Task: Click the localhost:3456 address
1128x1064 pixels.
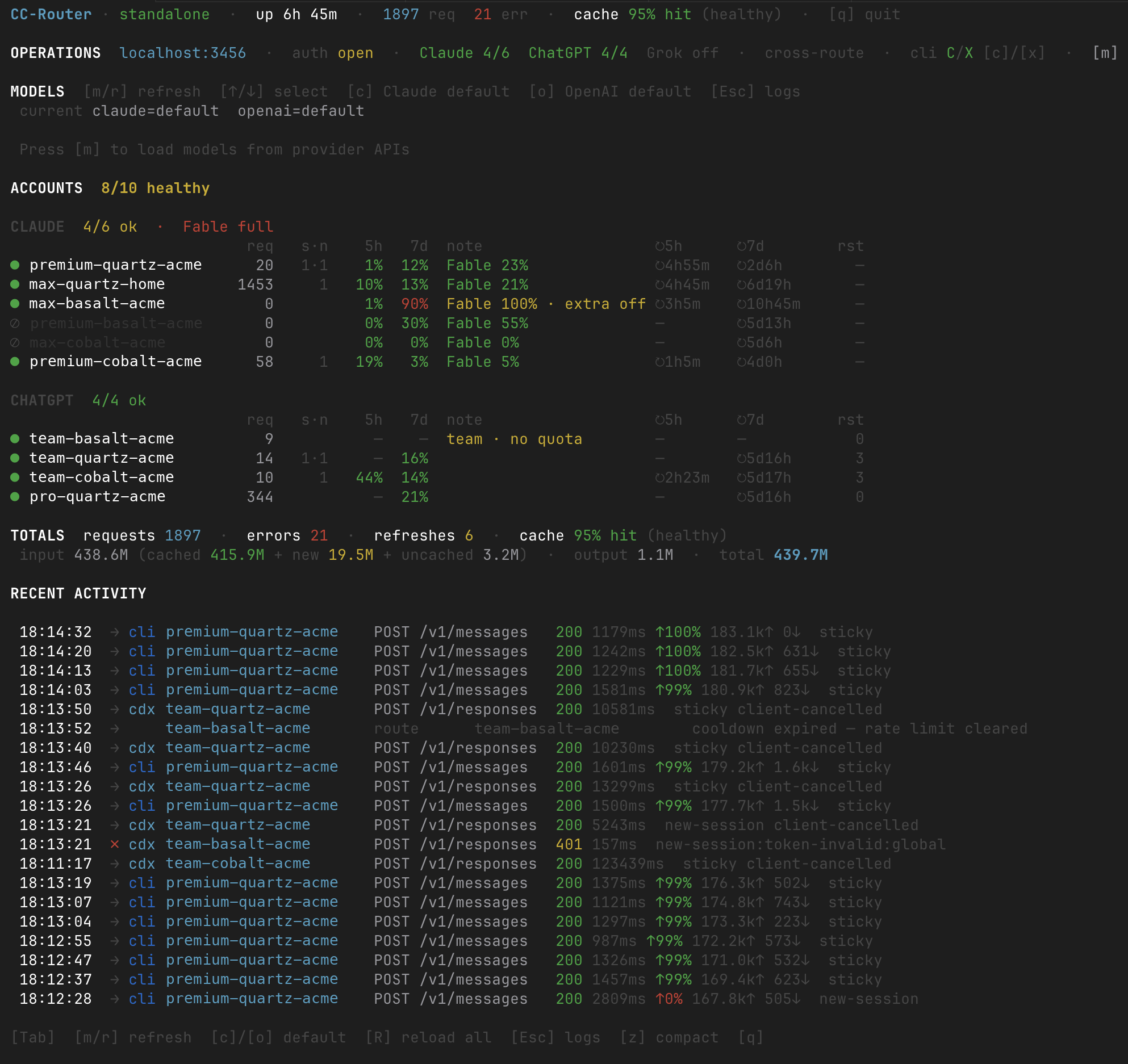Action: point(183,53)
